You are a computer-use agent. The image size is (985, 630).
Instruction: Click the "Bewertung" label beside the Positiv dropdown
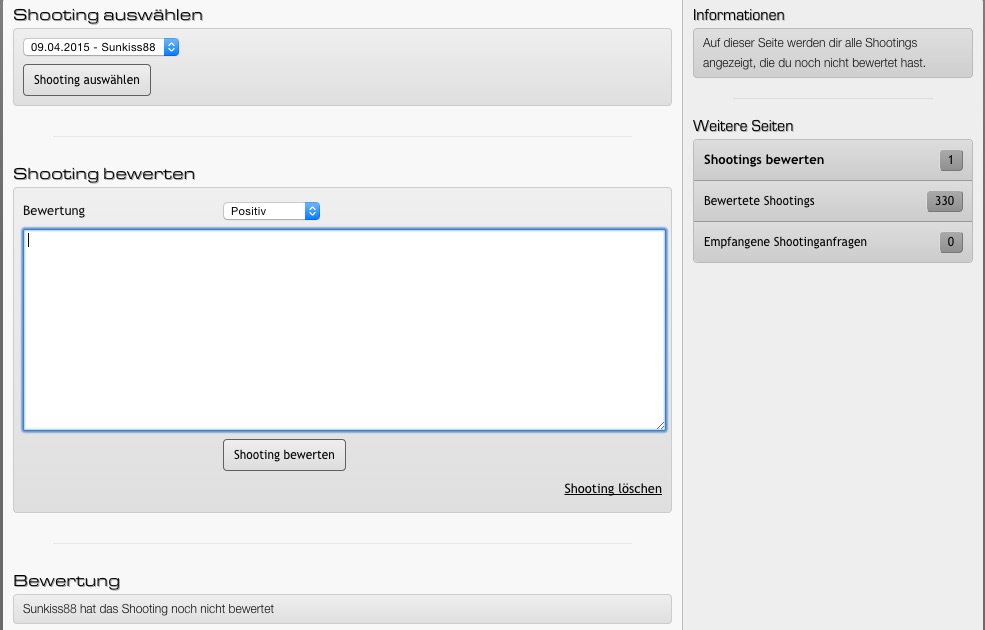[54, 211]
